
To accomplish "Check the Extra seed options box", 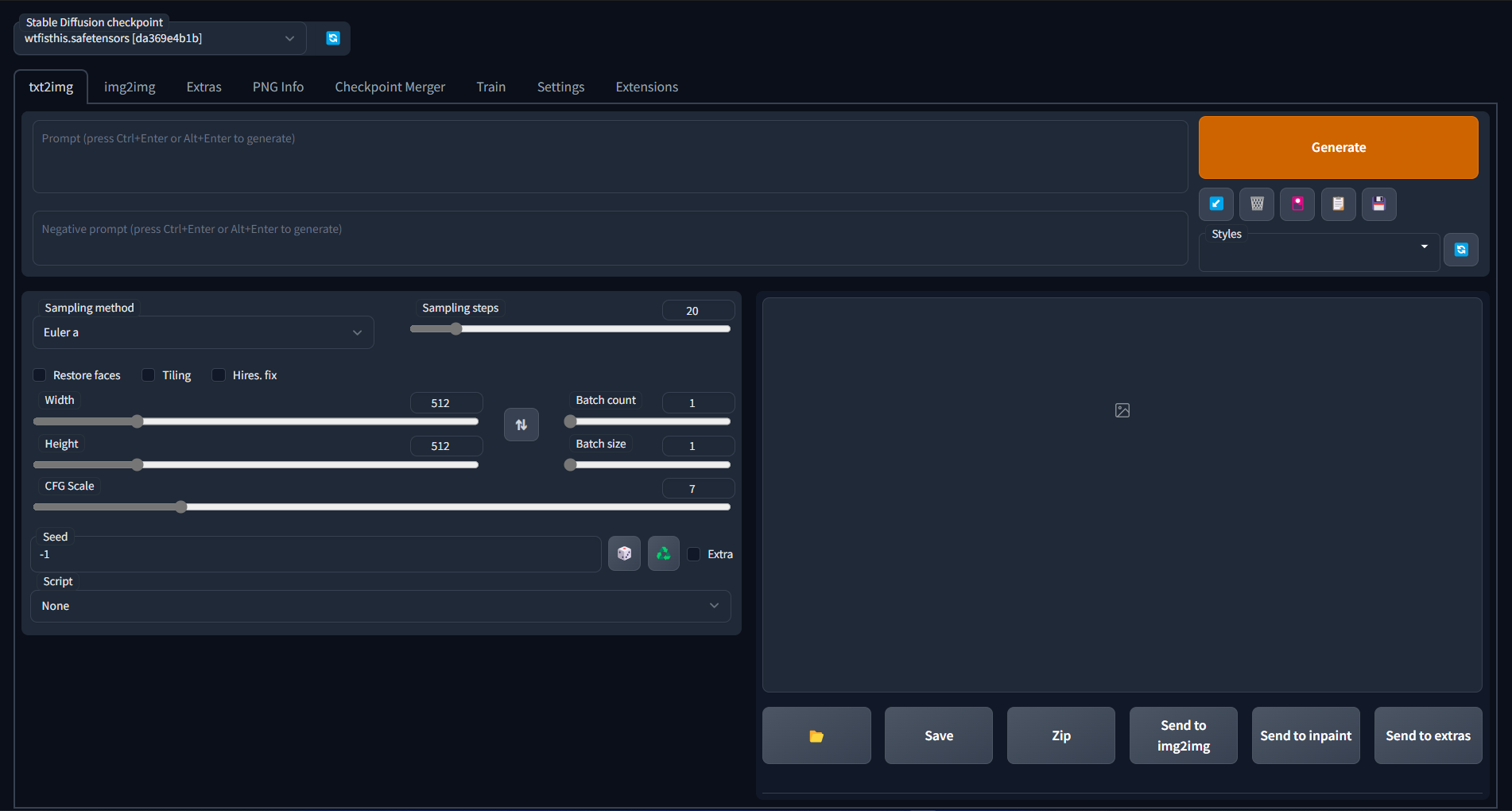I will (x=694, y=554).
